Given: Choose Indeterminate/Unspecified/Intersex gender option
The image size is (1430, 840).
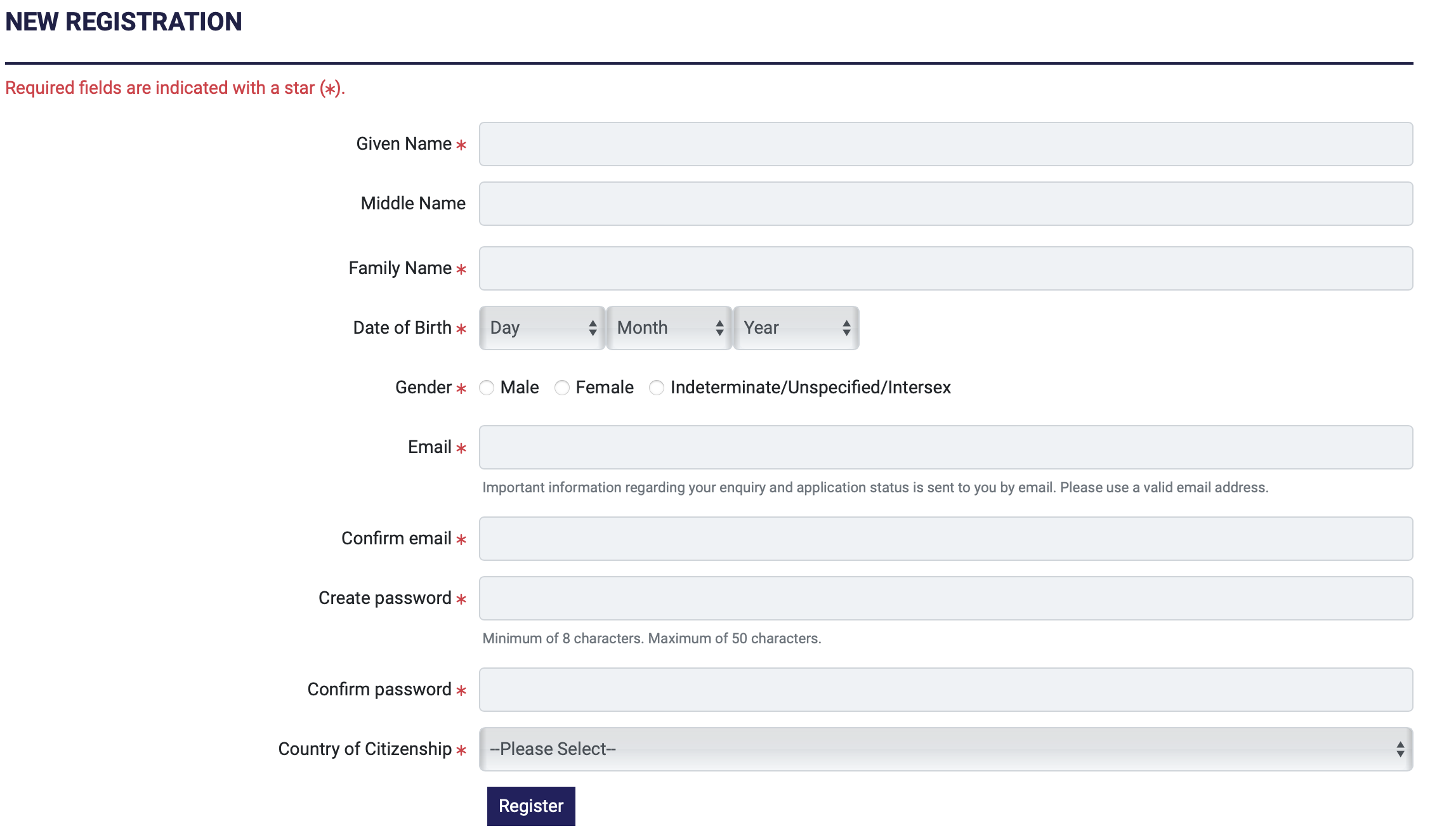Looking at the screenshot, I should pos(657,388).
